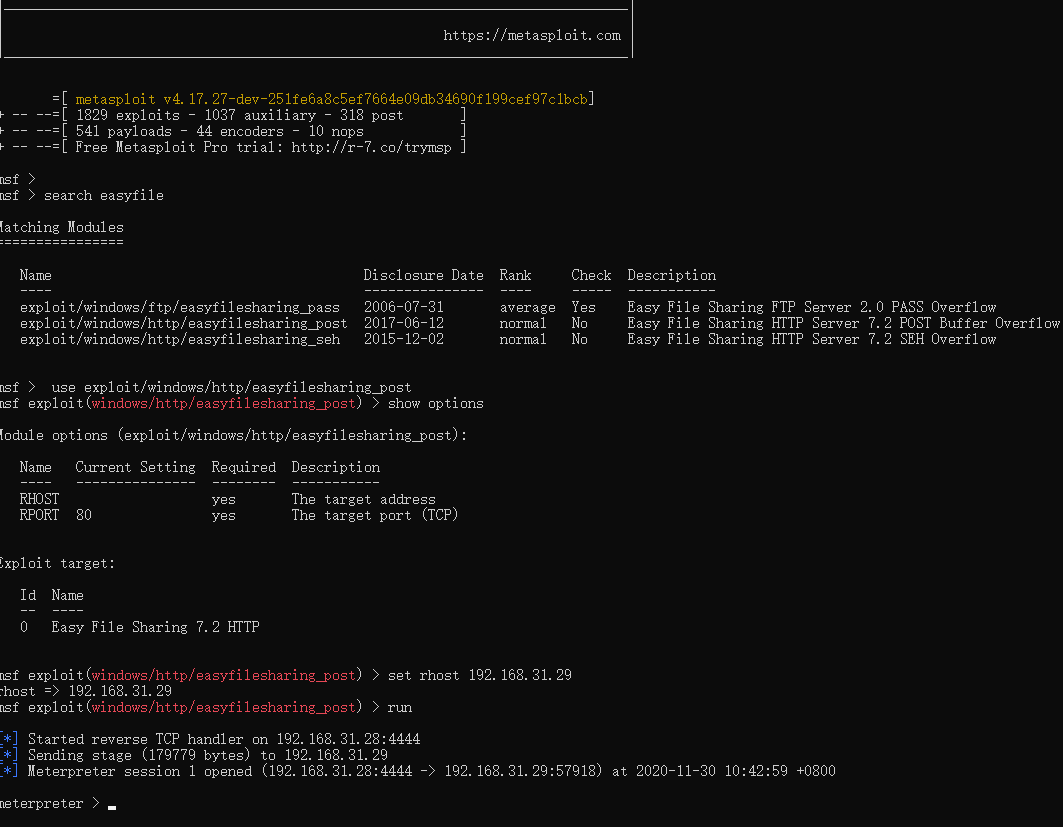Open the https://metasploit.com link
This screenshot has width=1063, height=827.
point(532,35)
